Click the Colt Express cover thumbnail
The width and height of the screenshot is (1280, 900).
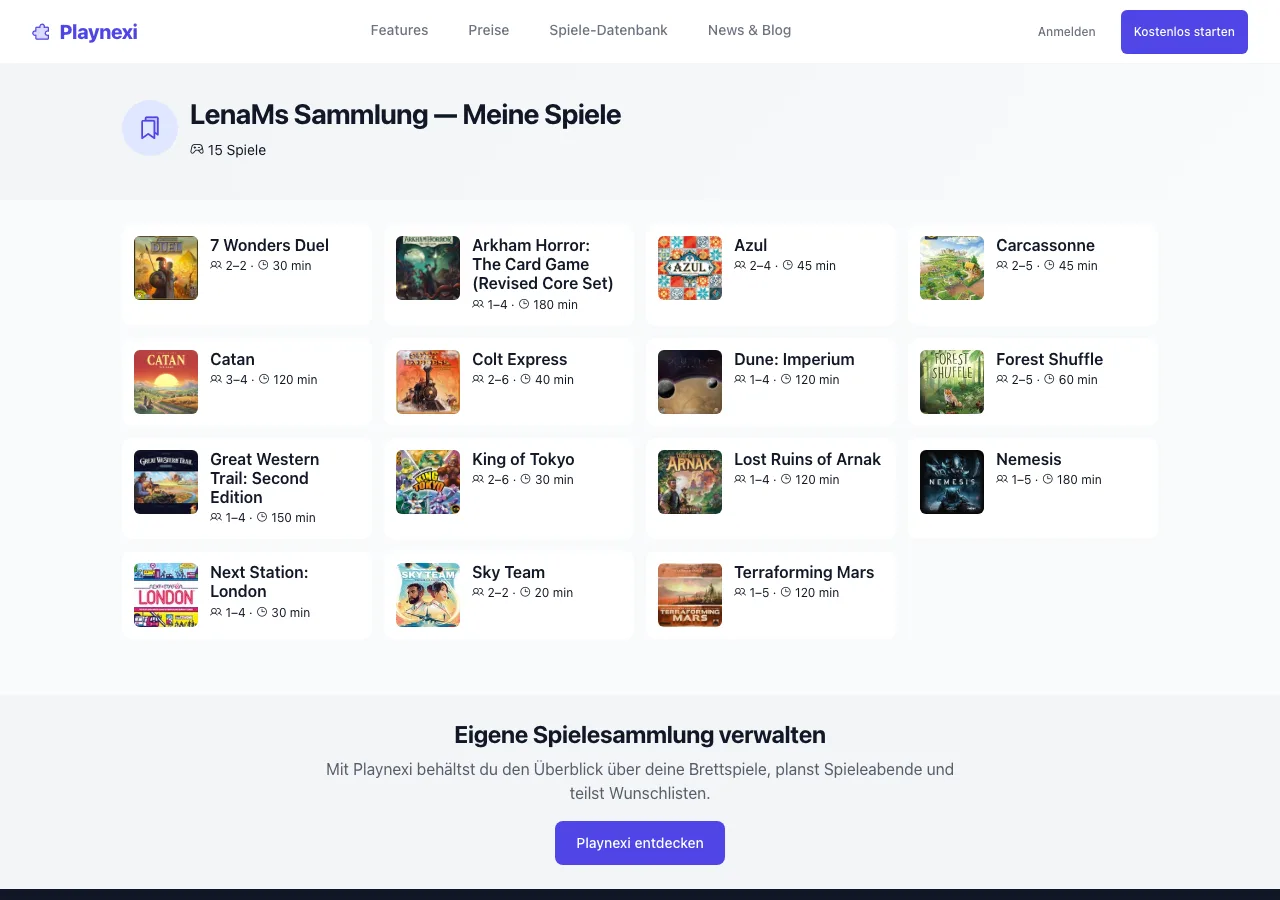point(428,382)
